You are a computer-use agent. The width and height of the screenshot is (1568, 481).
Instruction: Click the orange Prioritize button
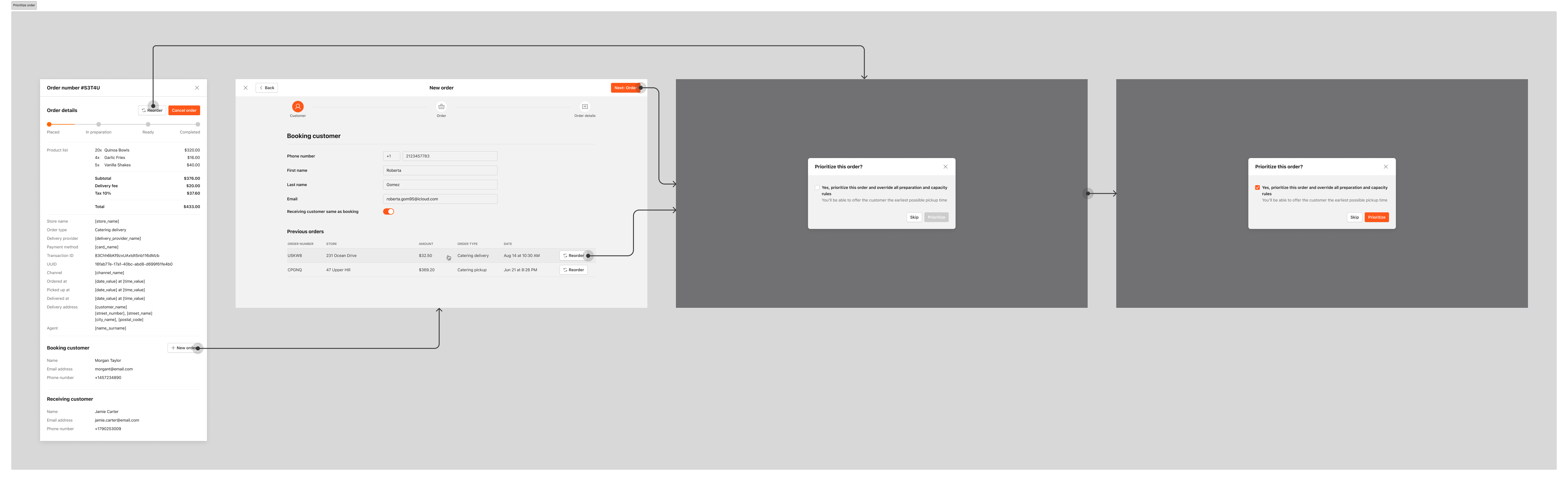[1377, 217]
